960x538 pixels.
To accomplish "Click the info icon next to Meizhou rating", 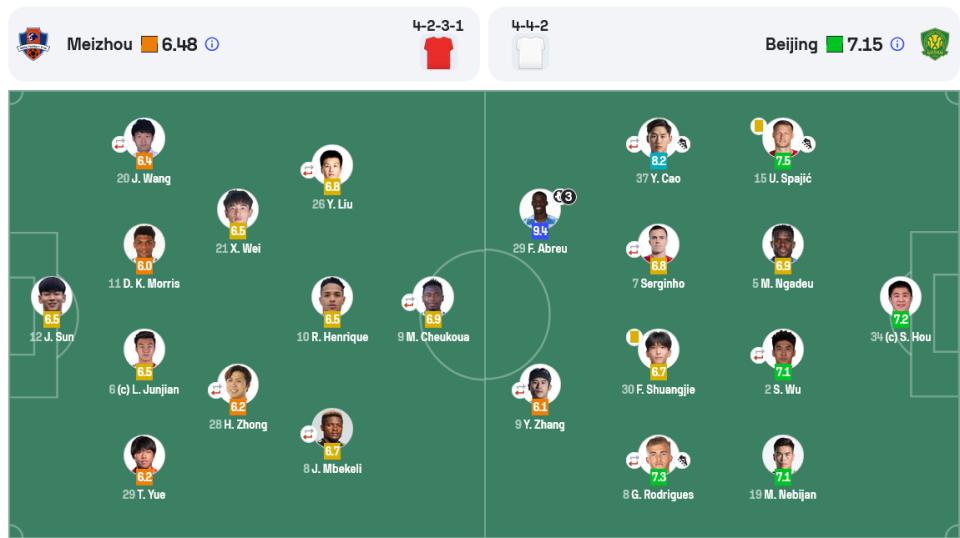I will coord(212,44).
